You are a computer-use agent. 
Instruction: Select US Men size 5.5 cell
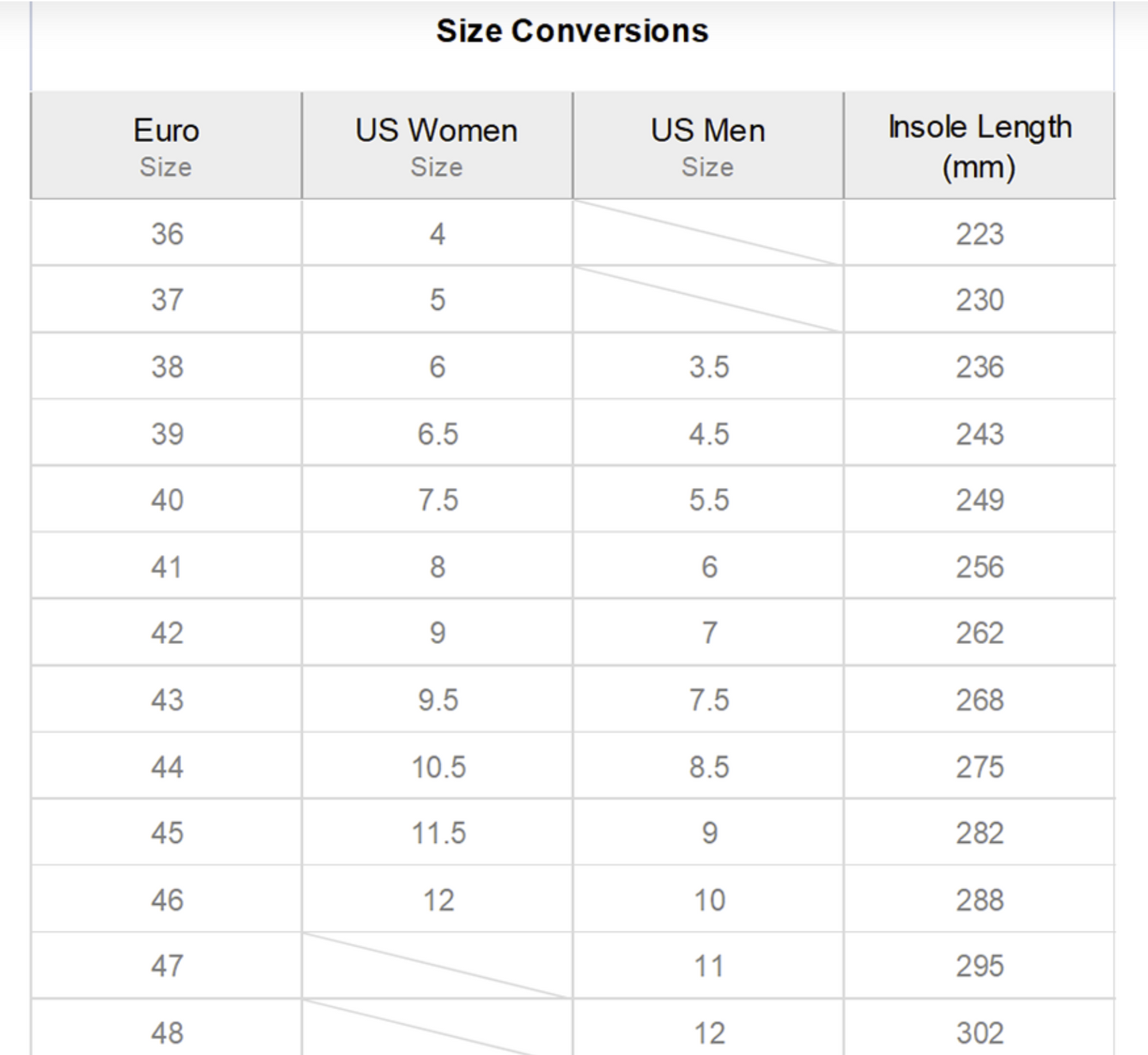pyautogui.click(x=709, y=500)
